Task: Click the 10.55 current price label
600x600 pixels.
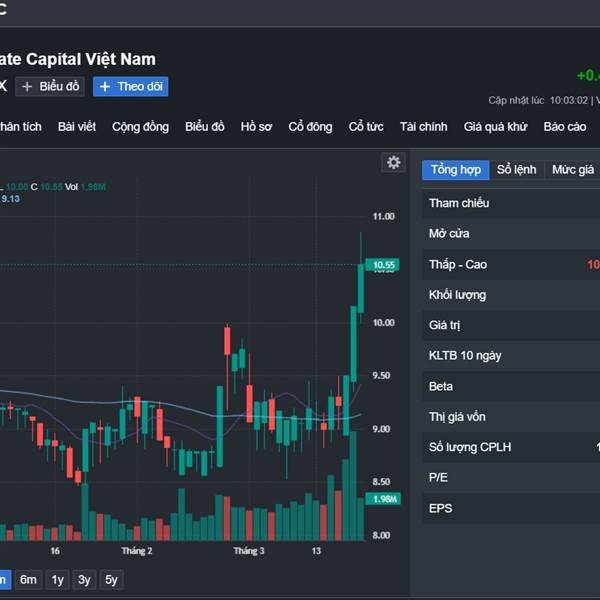Action: 383,265
